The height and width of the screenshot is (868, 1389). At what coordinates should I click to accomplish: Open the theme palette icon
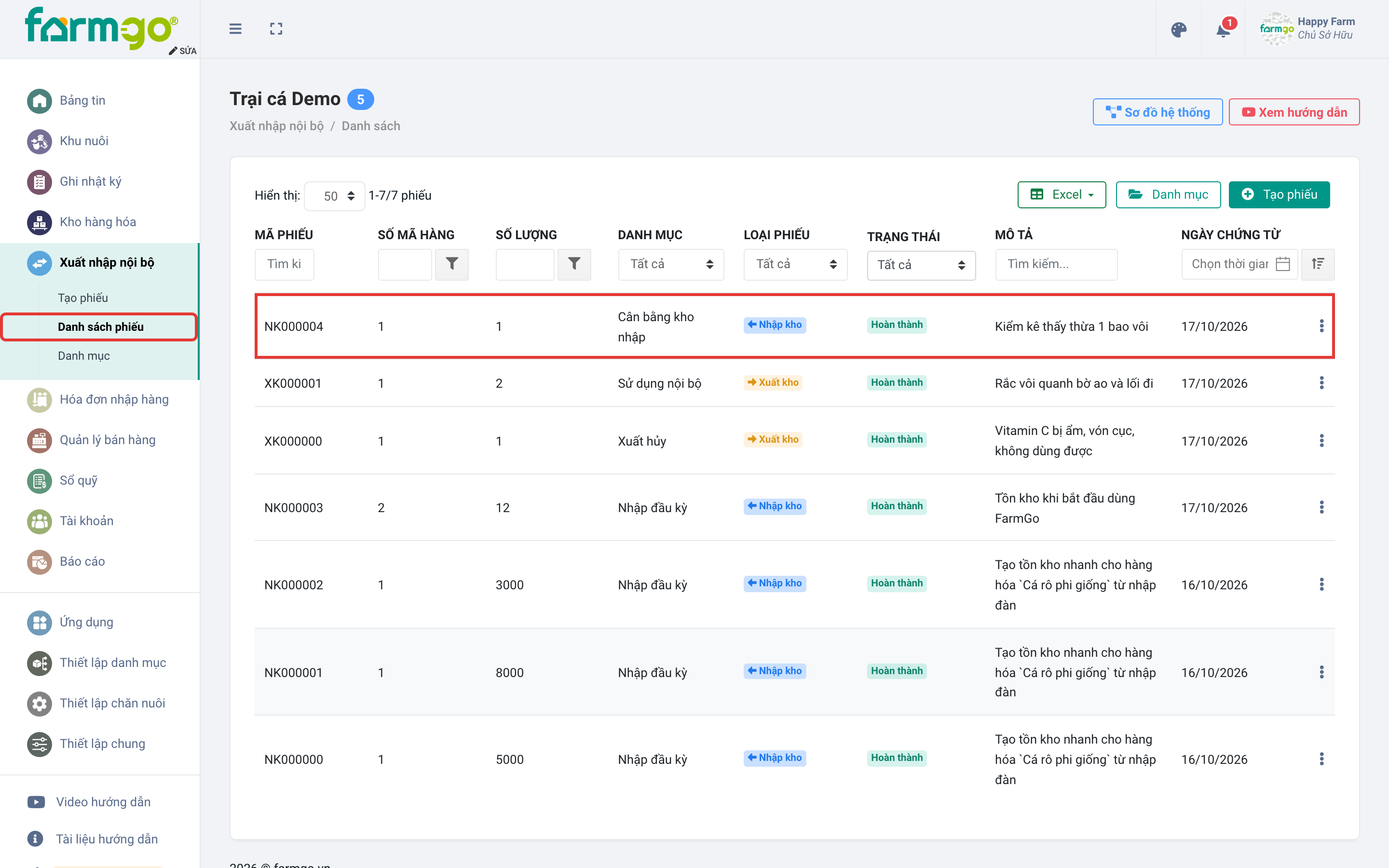point(1179,29)
